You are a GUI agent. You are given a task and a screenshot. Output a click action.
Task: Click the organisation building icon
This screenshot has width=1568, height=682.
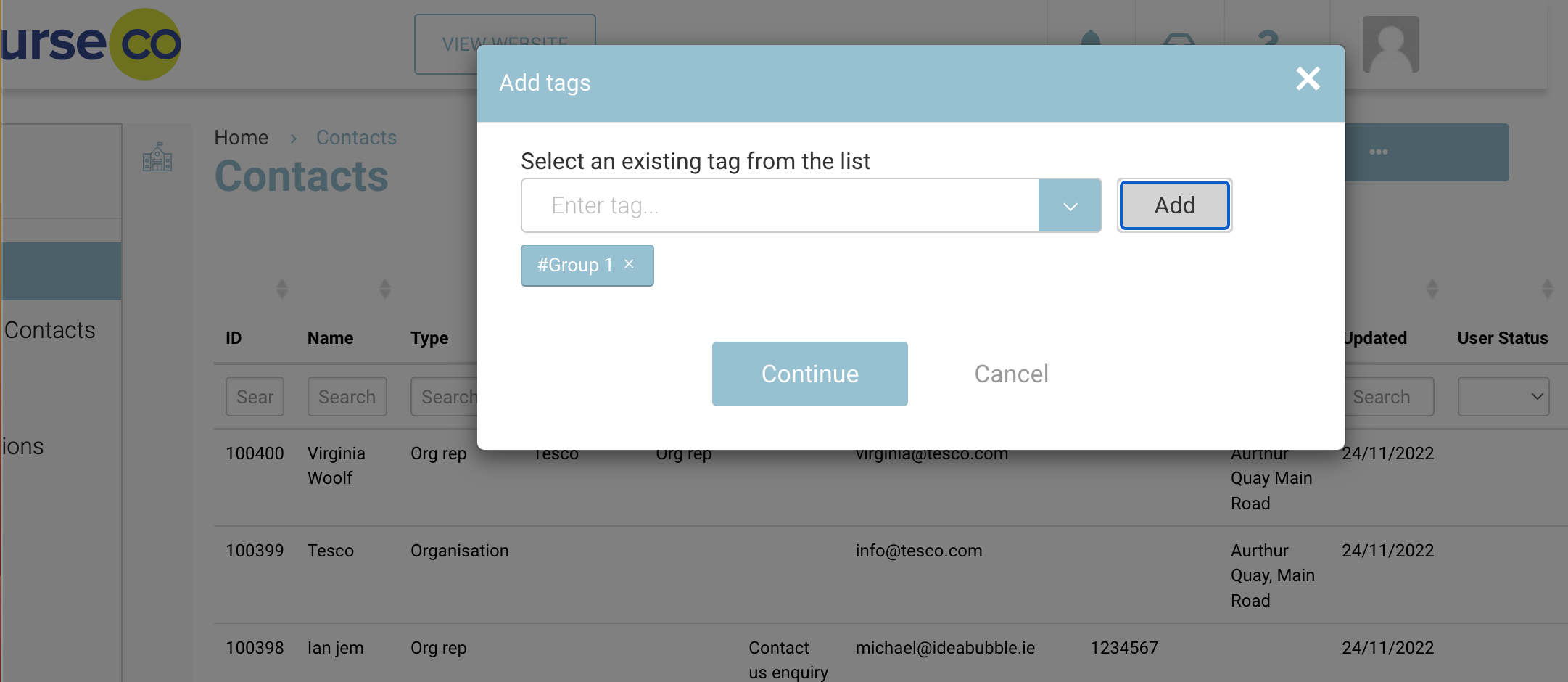pyautogui.click(x=157, y=157)
